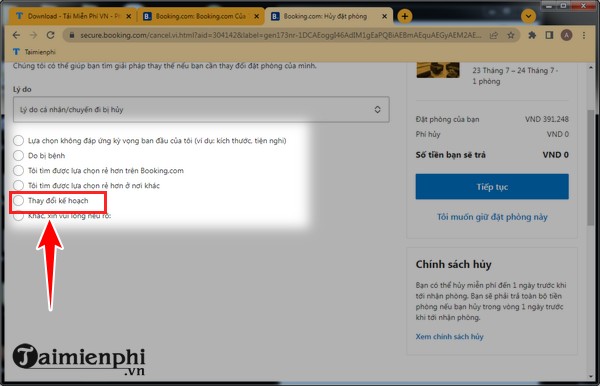The width and height of the screenshot is (600, 386).
Task: Select the 'Khác, xin vui lòng nêu rõ' radio
Action: coord(18,216)
